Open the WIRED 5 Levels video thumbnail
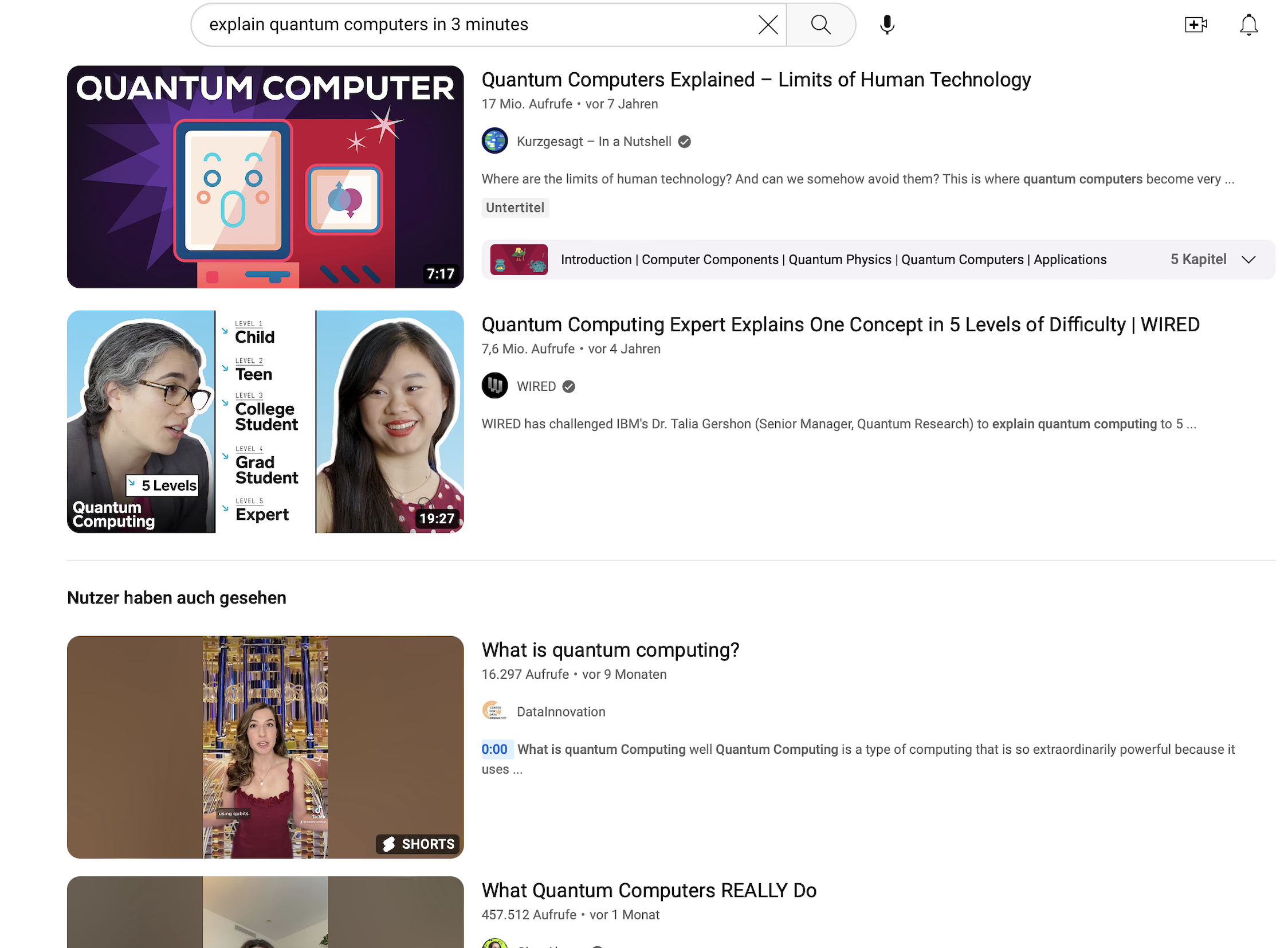The image size is (1288, 948). tap(265, 422)
